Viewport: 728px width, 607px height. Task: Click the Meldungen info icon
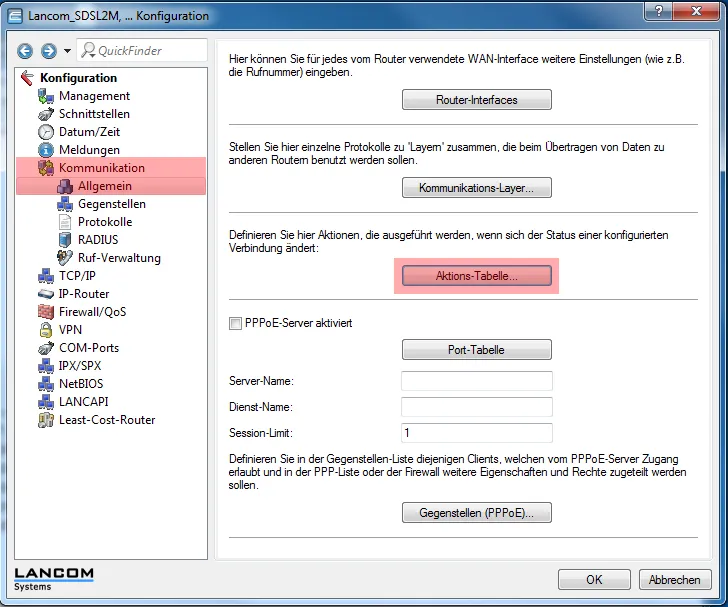[x=46, y=150]
